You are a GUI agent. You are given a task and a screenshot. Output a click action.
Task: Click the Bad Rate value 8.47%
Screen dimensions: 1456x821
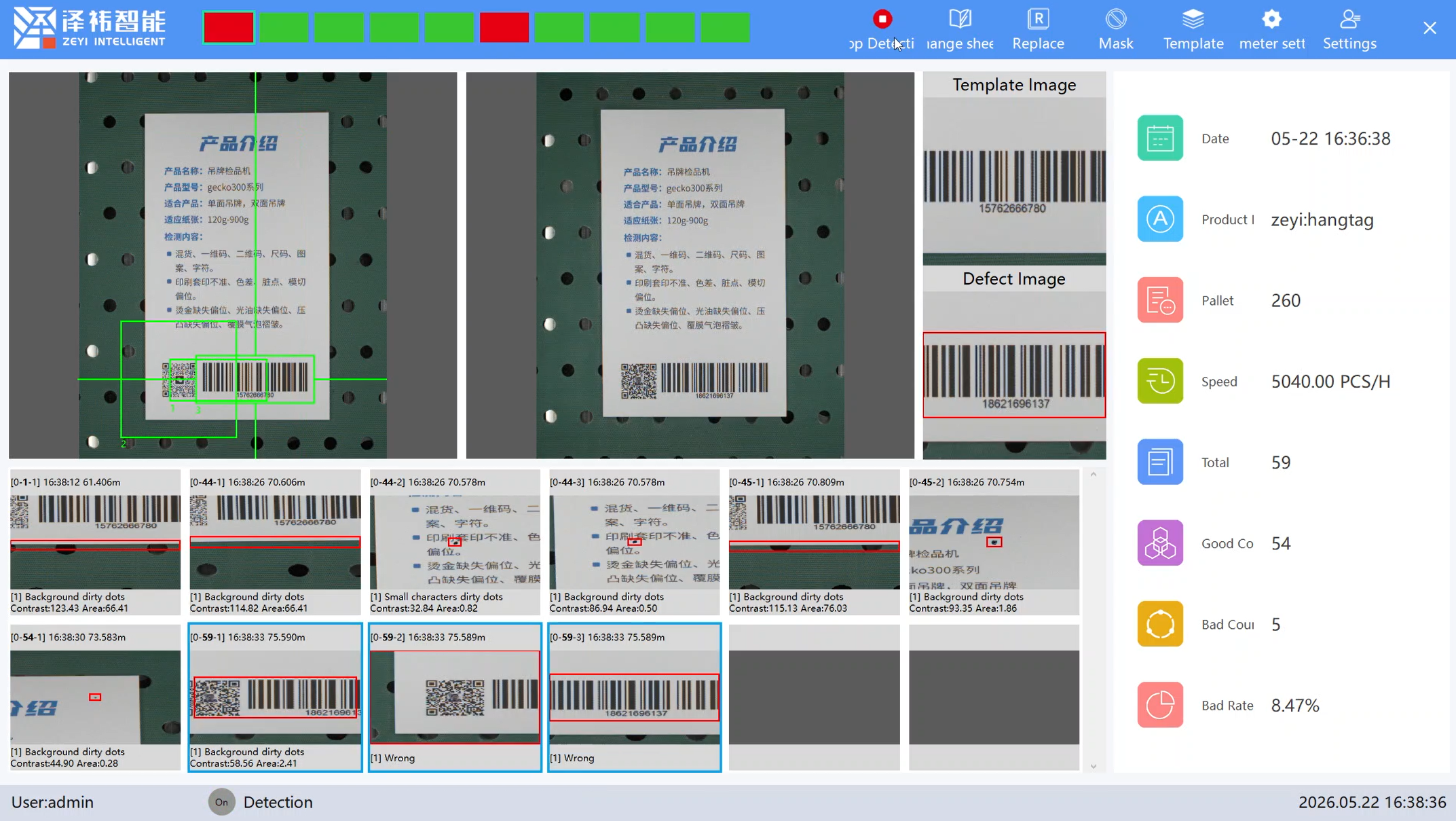click(1295, 706)
